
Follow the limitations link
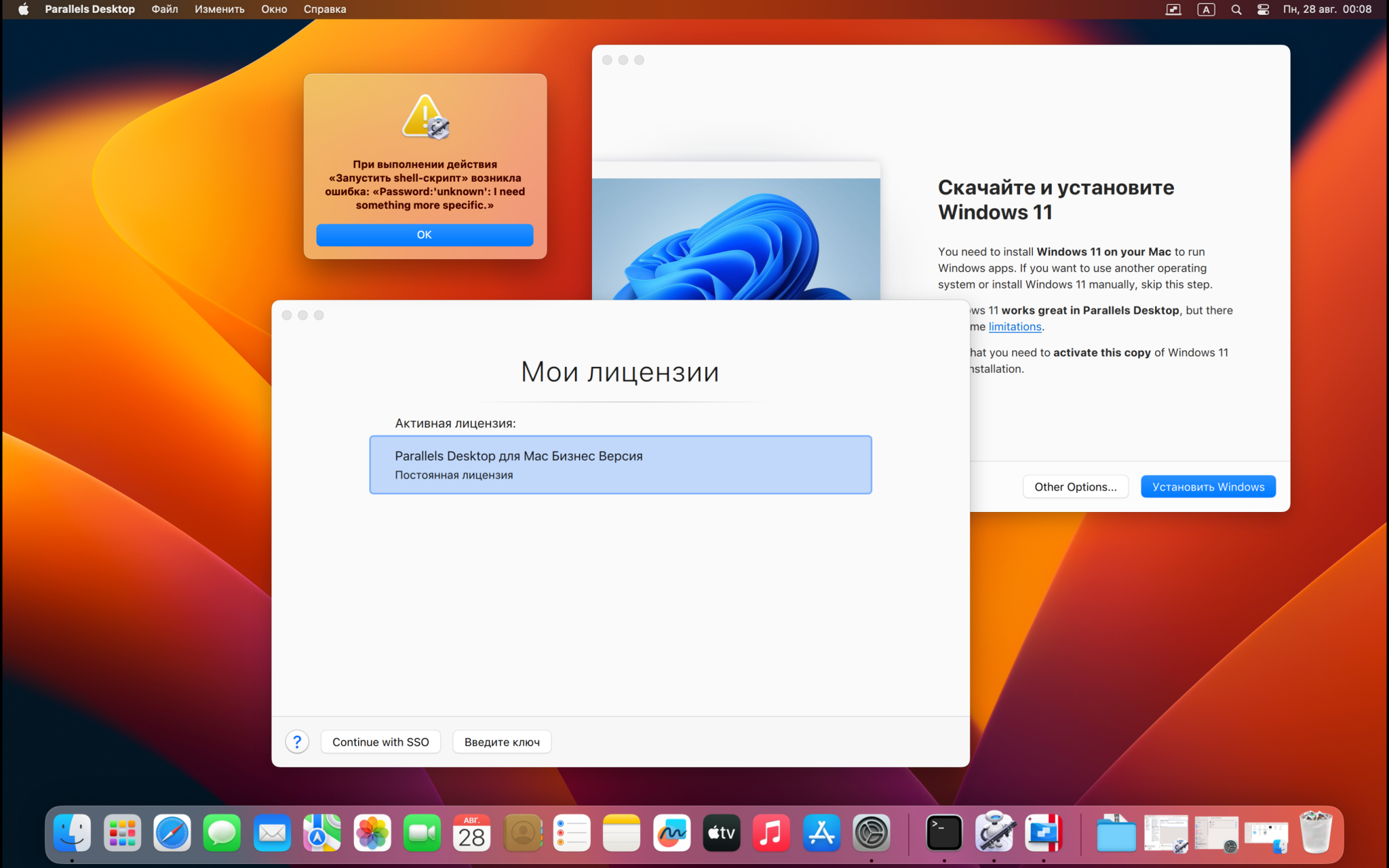coord(1015,327)
